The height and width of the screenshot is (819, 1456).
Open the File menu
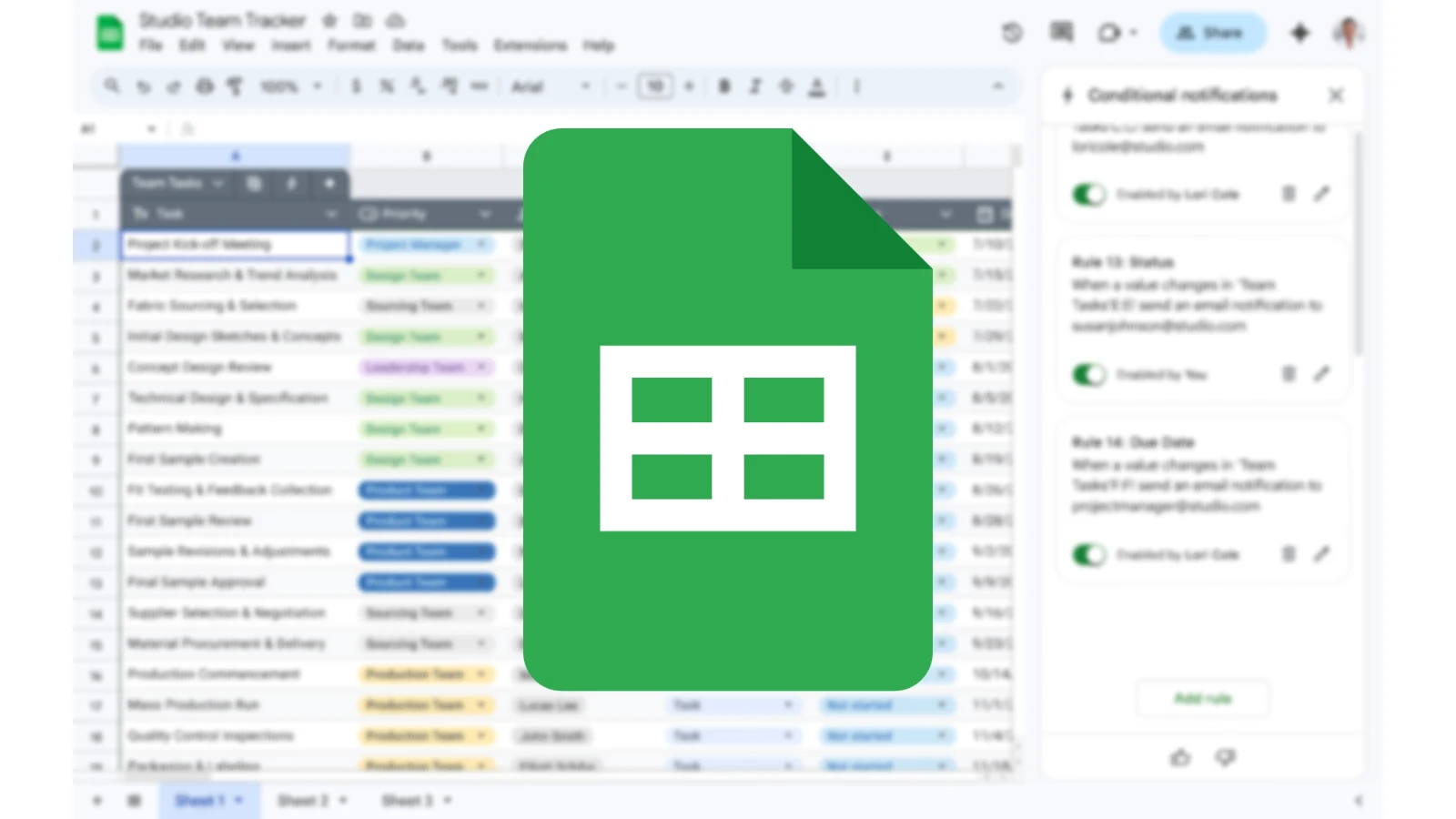151,45
